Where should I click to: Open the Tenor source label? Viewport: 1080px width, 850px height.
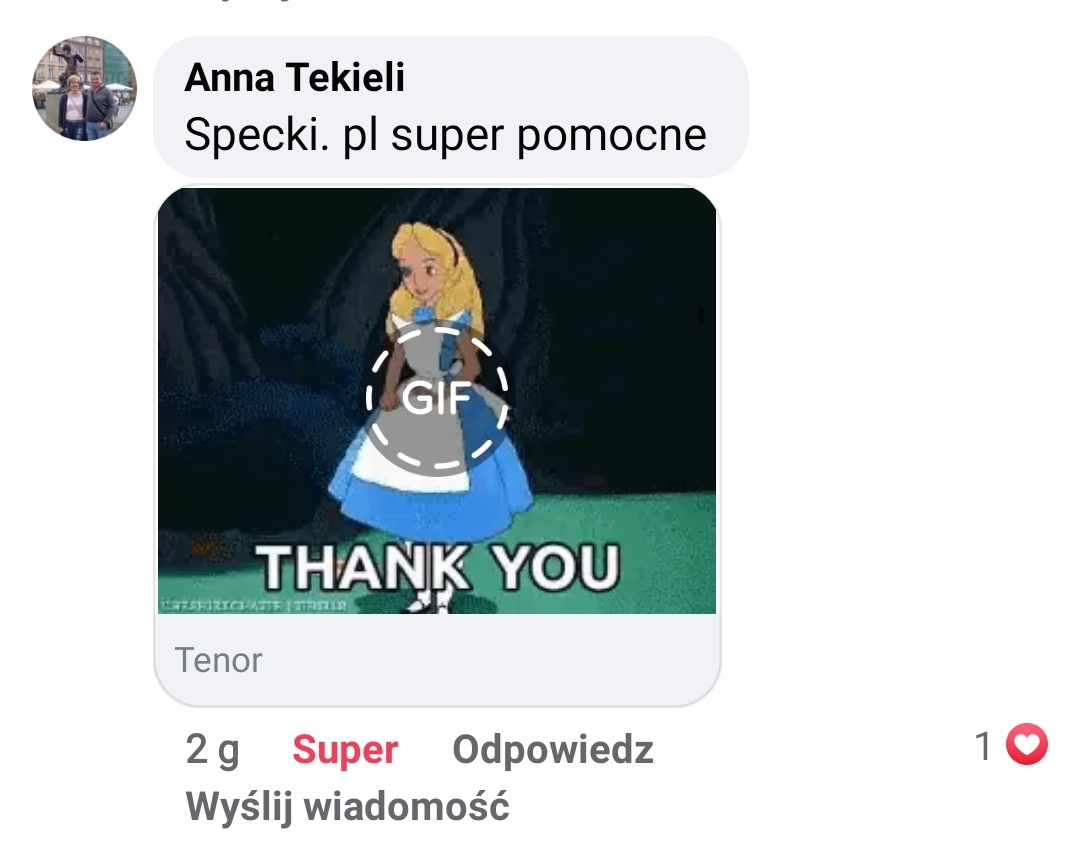point(218,660)
